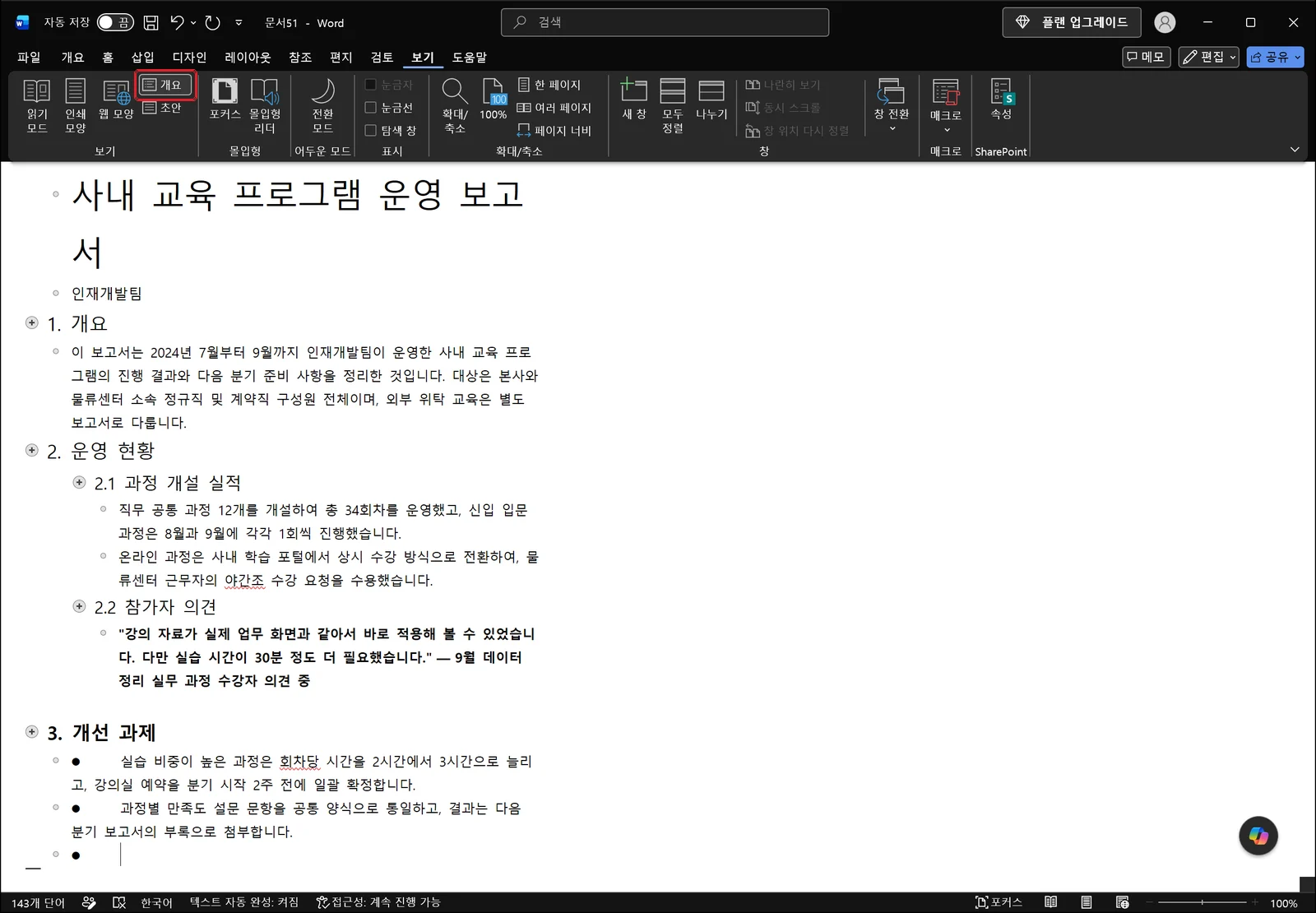Collapse '2.1 과정 개설 실적' outline marker

[80, 482]
